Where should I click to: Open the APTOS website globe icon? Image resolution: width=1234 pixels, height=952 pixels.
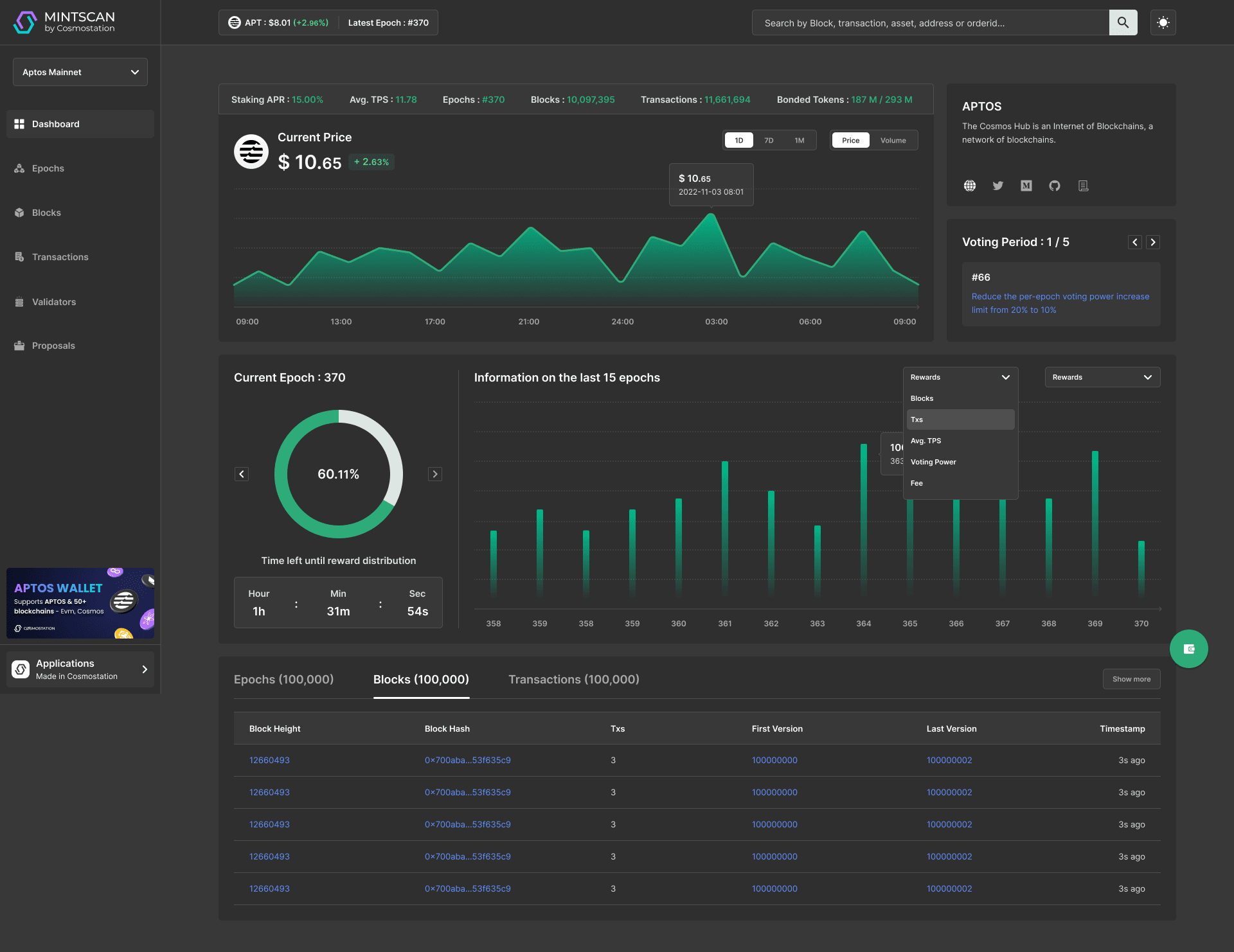[970, 186]
